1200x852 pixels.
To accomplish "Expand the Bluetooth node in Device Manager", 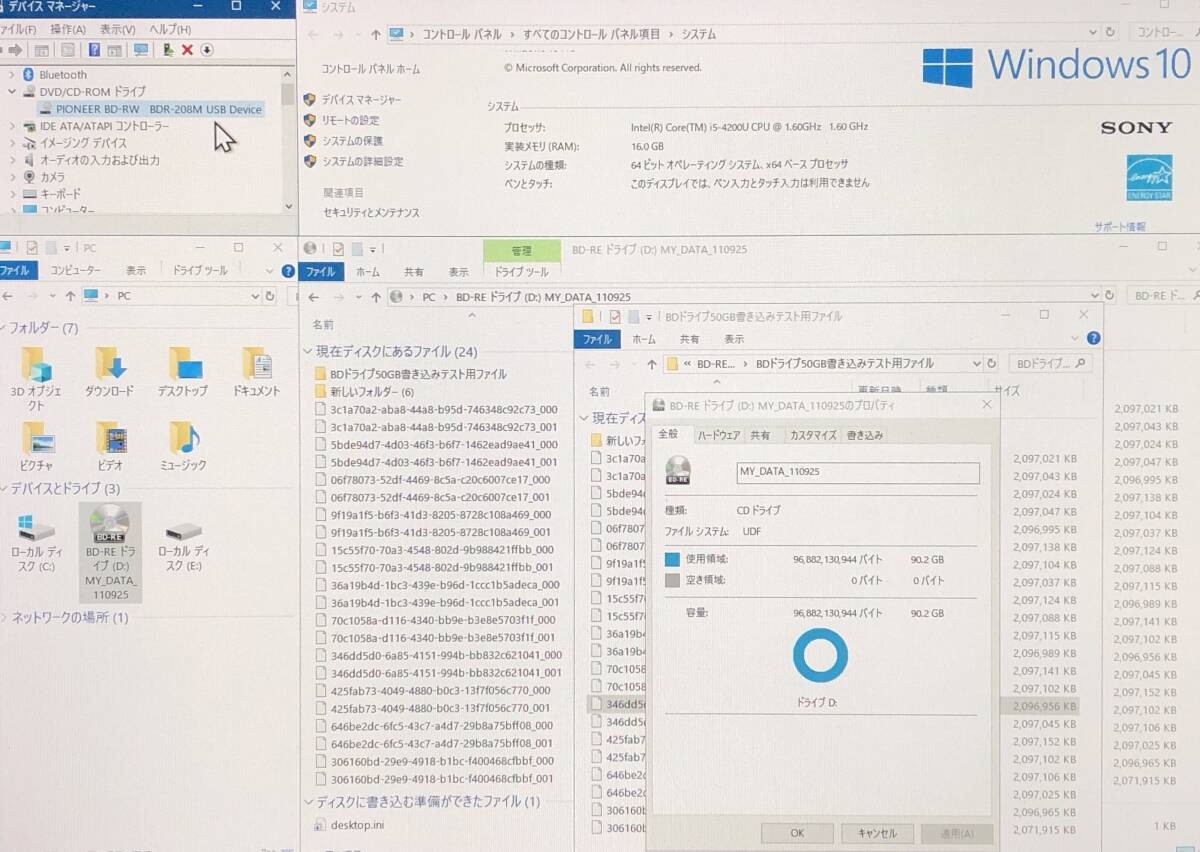I will click(11, 75).
